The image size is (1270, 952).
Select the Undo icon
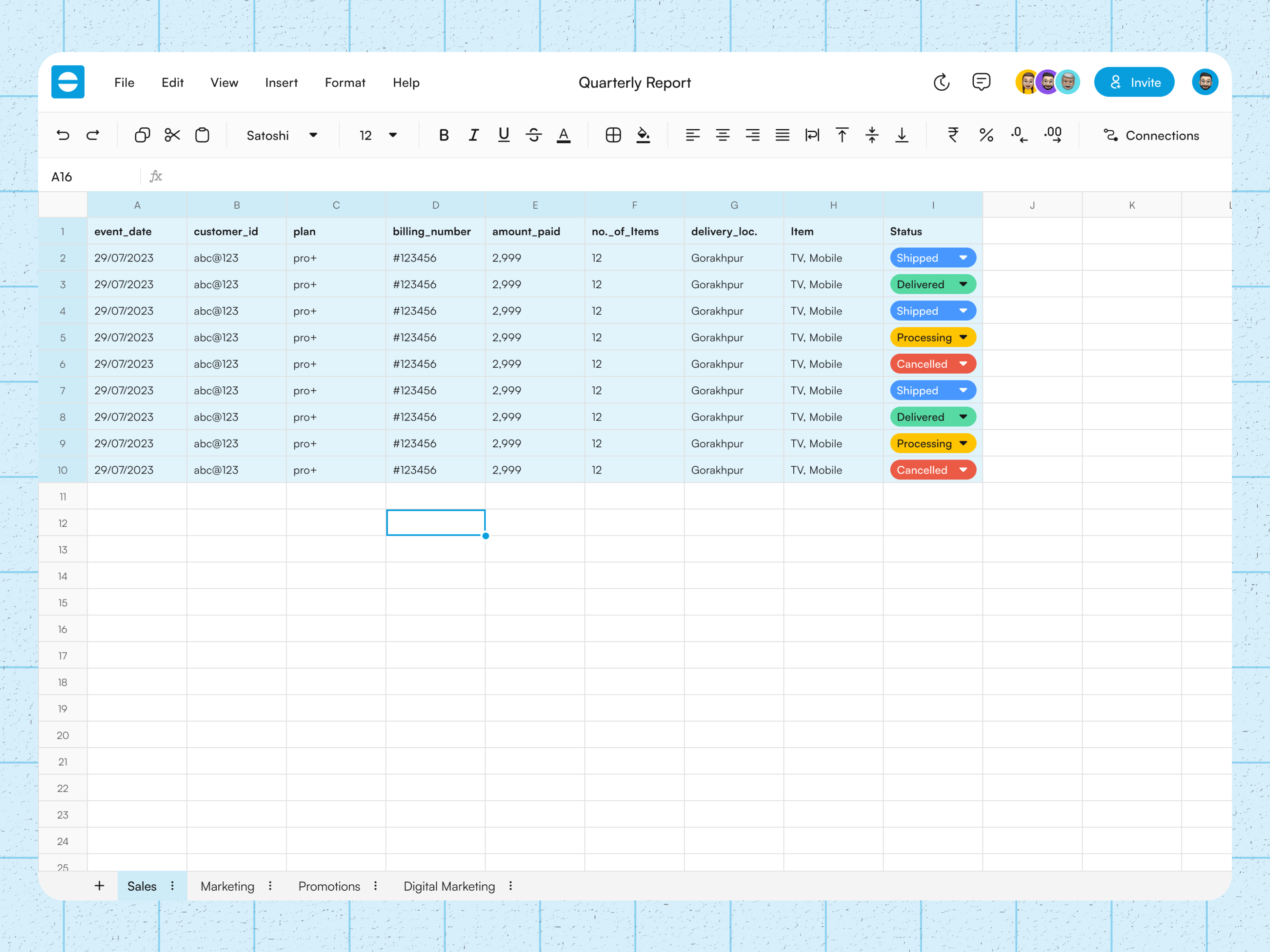63,135
